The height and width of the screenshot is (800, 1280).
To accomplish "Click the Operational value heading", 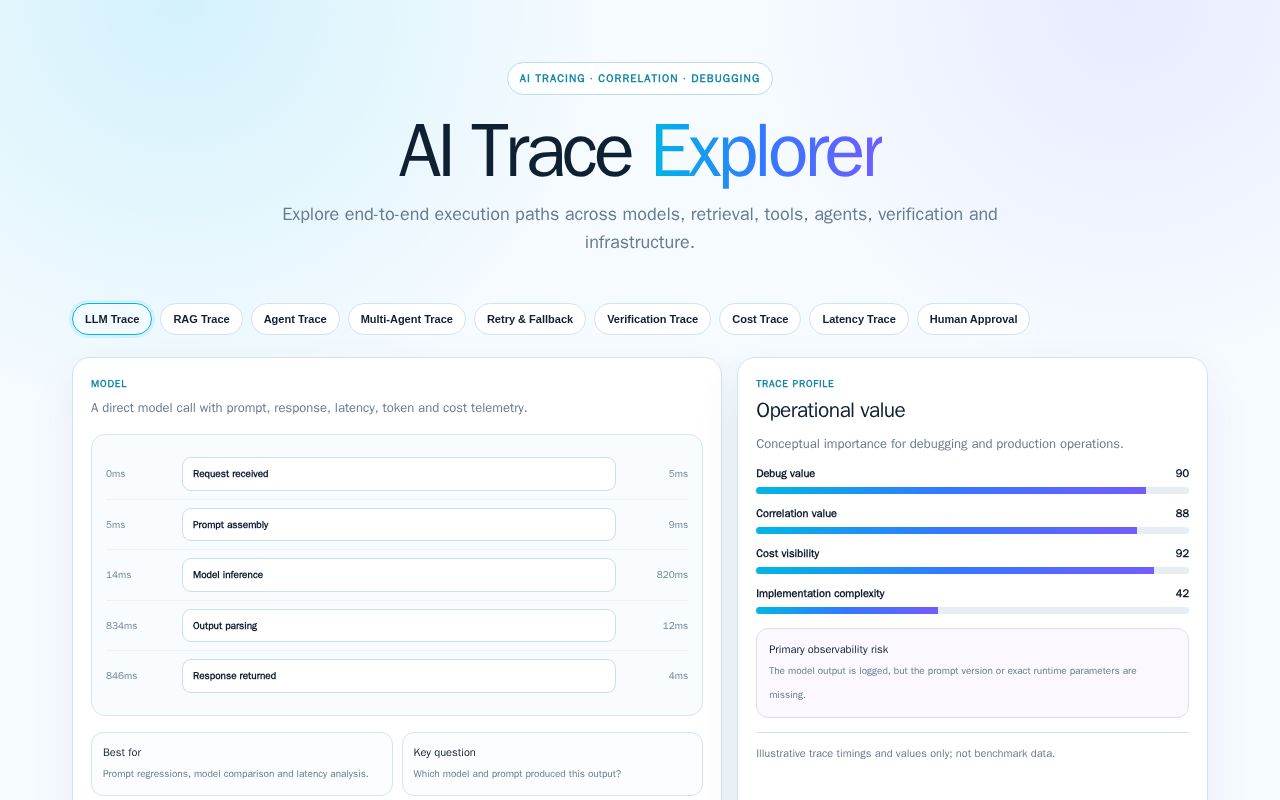I will 830,410.
